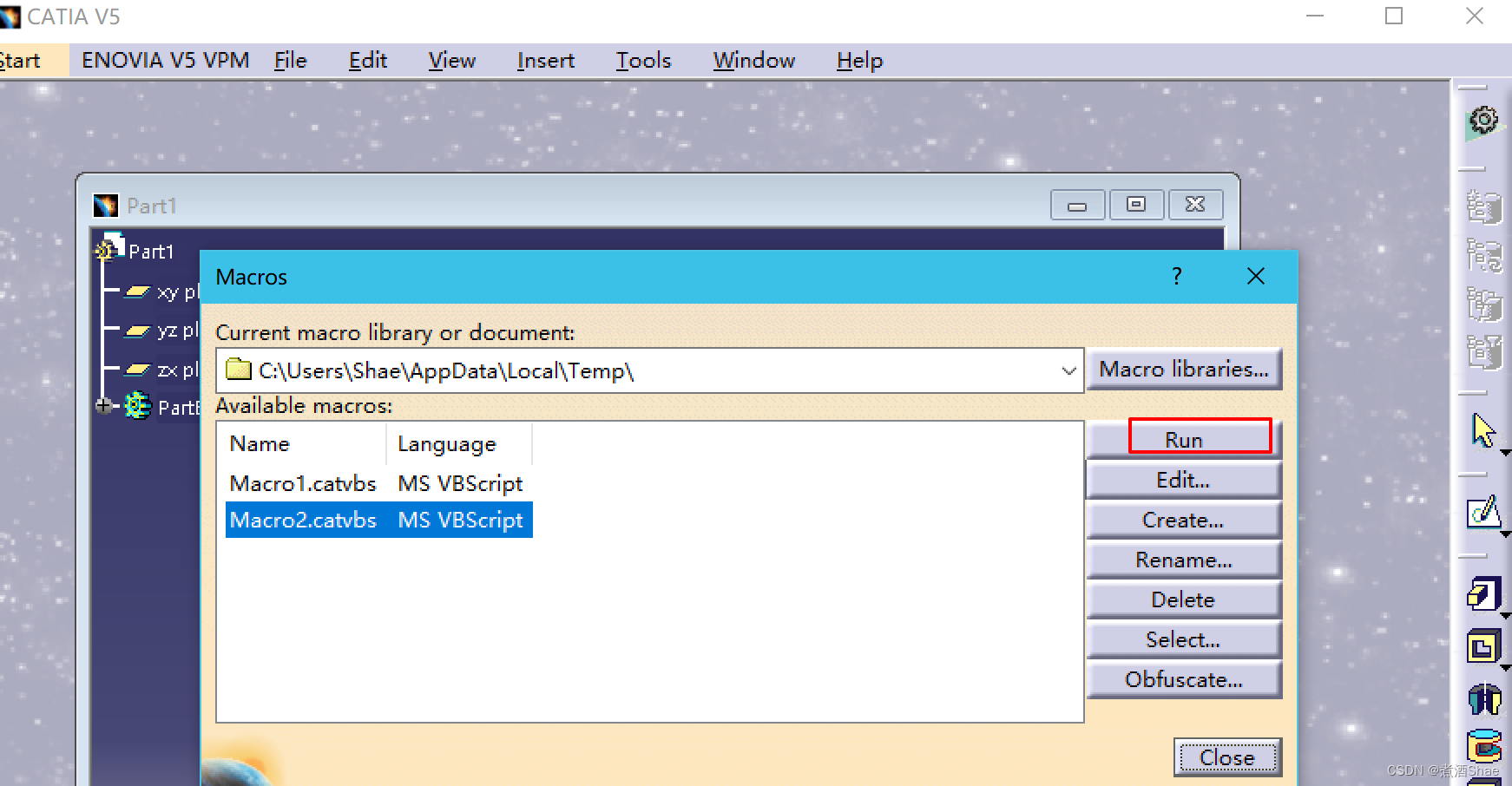This screenshot has height=786, width=1512.
Task: Minimize the Part1 document window
Action: pyautogui.click(x=1077, y=206)
